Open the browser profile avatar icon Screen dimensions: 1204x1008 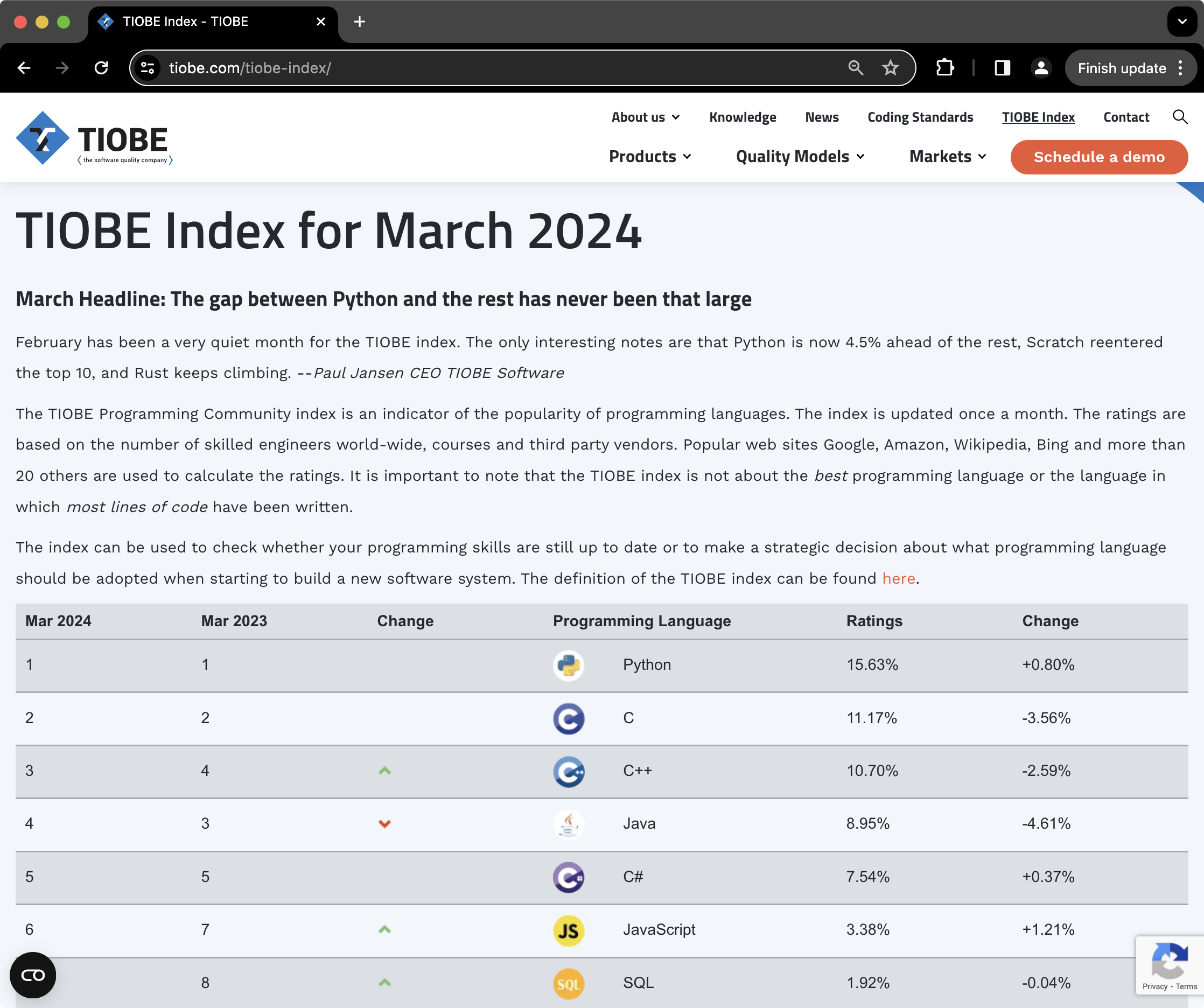(x=1041, y=68)
